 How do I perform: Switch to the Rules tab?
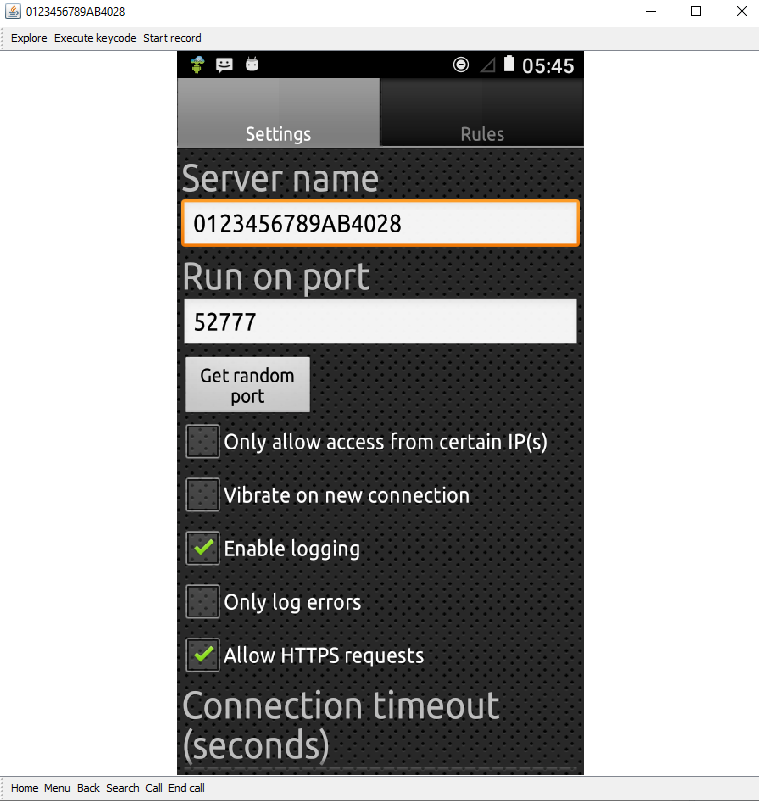482,112
